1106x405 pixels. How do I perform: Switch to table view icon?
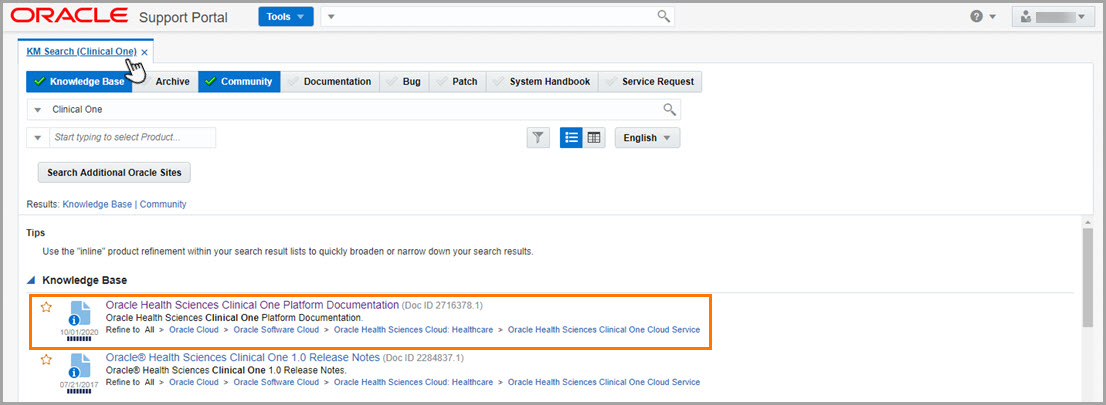point(594,138)
